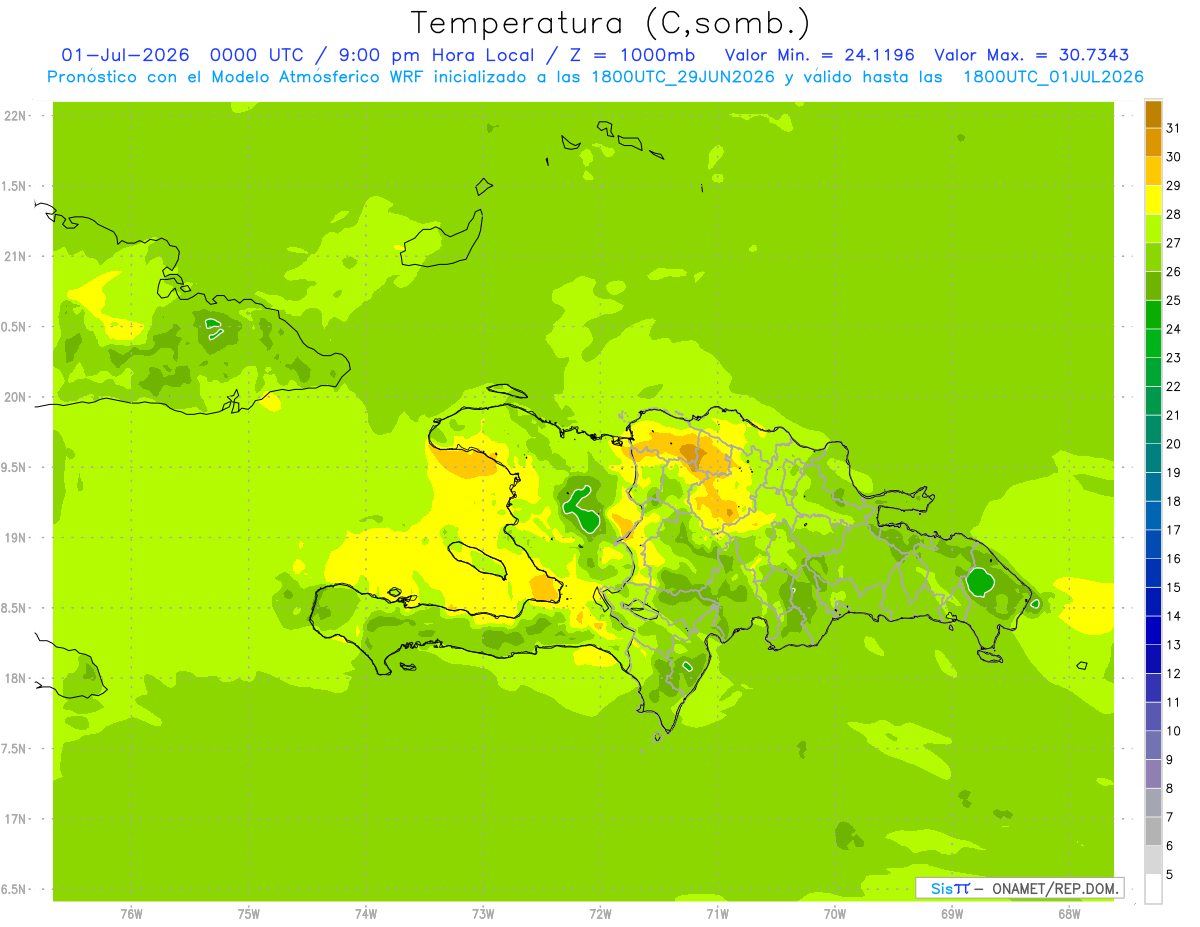
Task: Click the '21N' latitude axis label
Action: (15, 256)
